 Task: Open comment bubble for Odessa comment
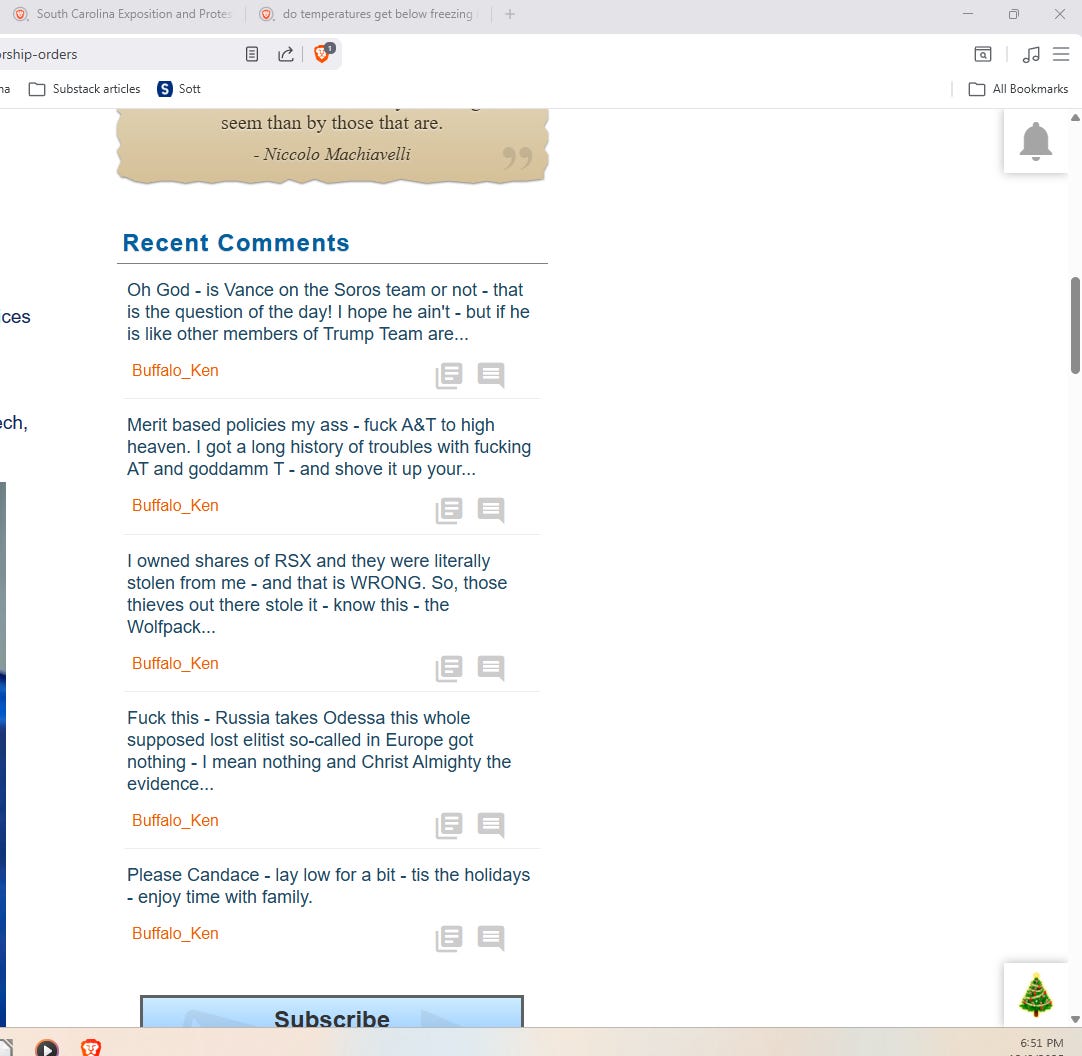click(x=491, y=825)
